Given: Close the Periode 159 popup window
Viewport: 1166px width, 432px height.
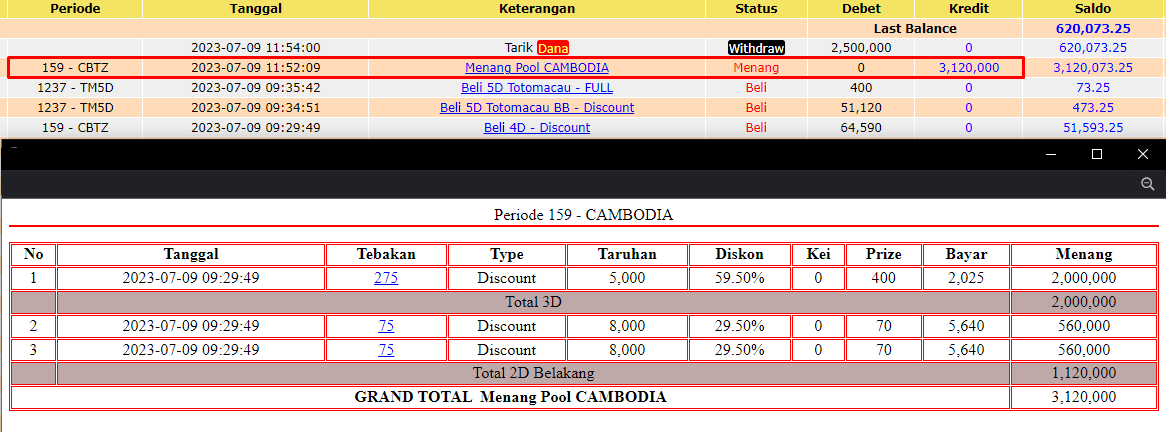Looking at the screenshot, I should (1143, 154).
